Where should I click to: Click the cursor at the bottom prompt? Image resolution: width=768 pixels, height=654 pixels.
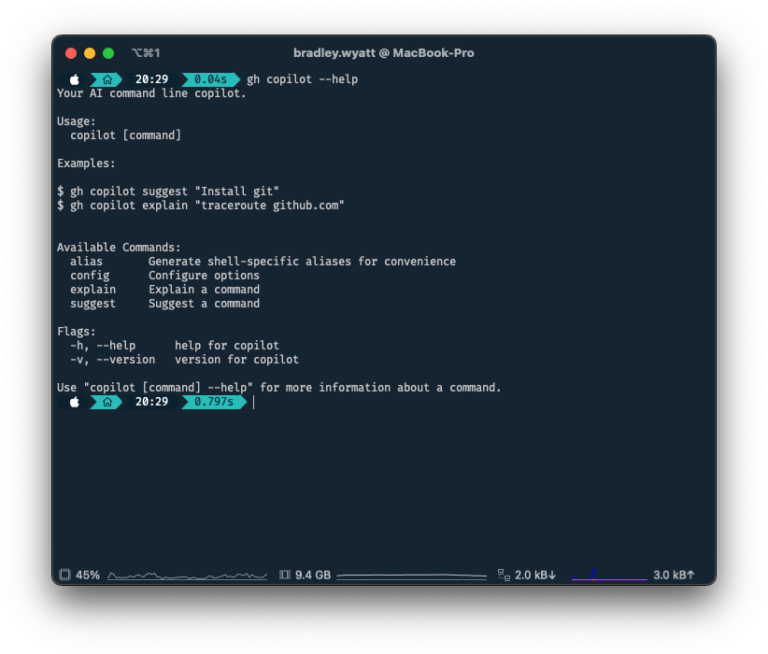[253, 402]
